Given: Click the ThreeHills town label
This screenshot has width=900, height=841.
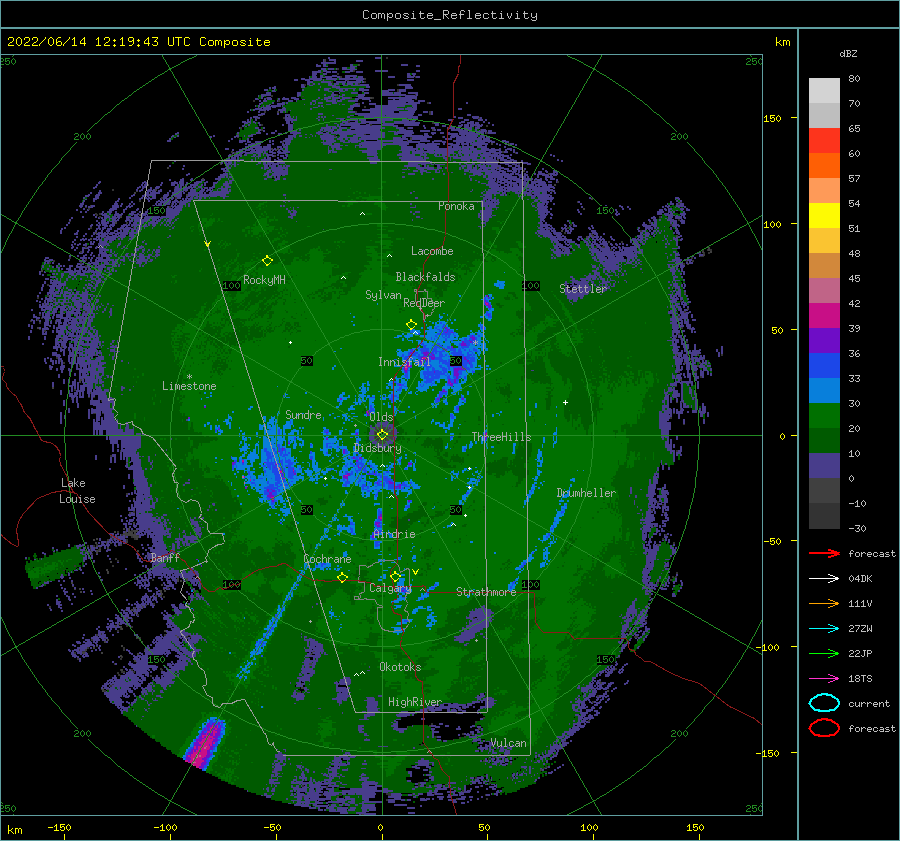Looking at the screenshot, I should (x=501, y=437).
